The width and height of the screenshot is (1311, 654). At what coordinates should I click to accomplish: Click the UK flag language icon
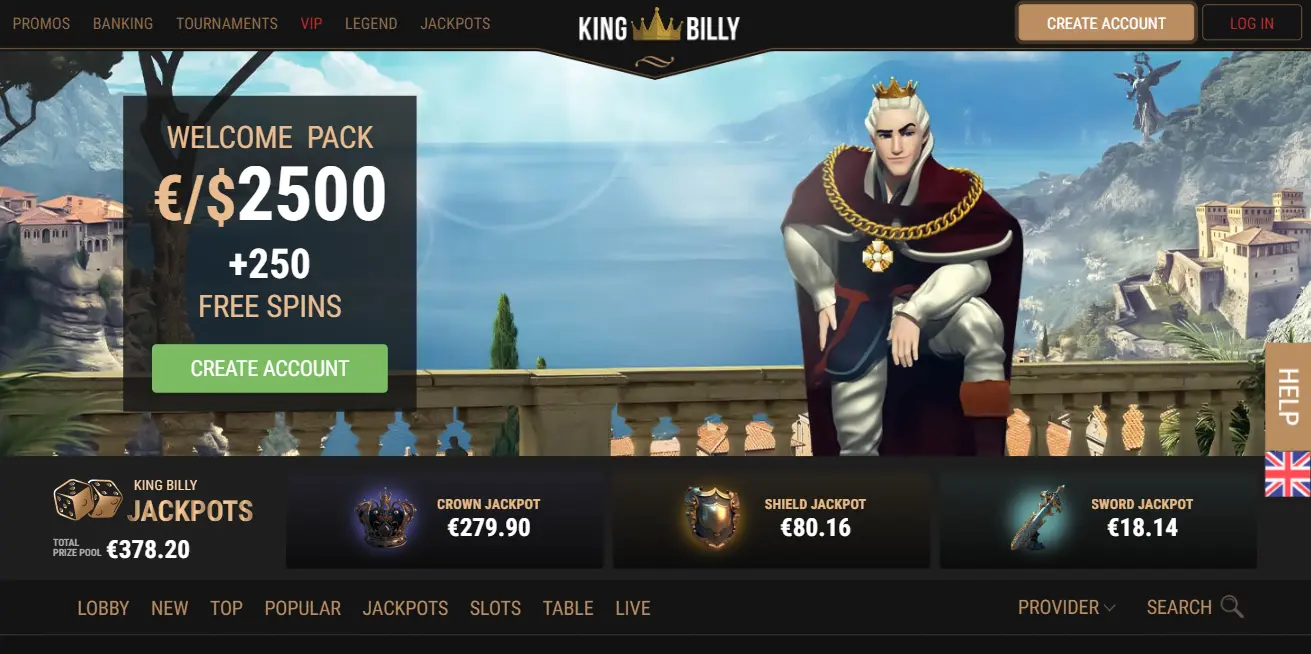(x=1287, y=474)
